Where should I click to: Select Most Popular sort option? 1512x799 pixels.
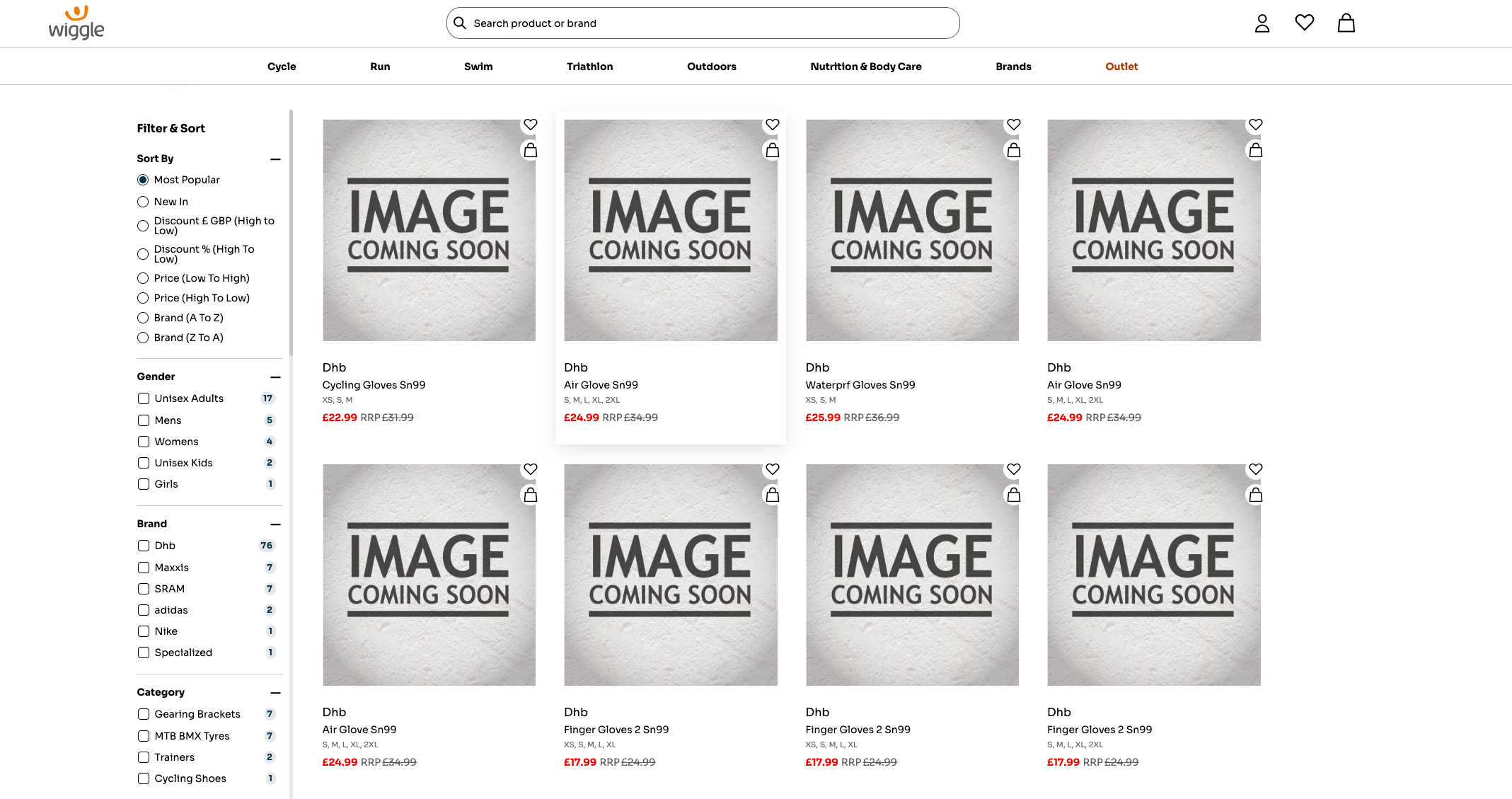[x=143, y=180]
